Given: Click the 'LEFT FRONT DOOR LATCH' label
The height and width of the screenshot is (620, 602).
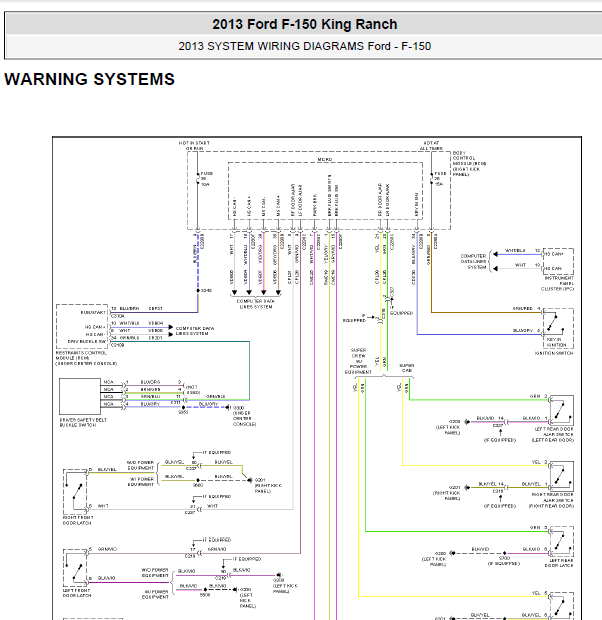Looking at the screenshot, I should pyautogui.click(x=77, y=592).
